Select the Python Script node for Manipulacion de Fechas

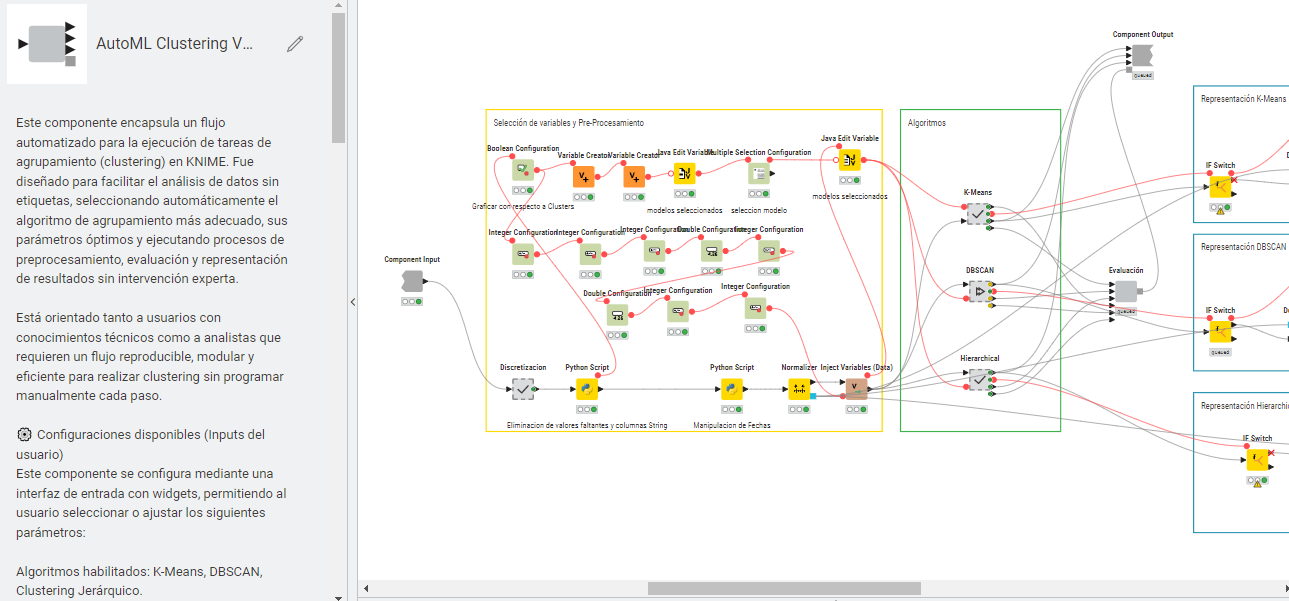(x=731, y=390)
